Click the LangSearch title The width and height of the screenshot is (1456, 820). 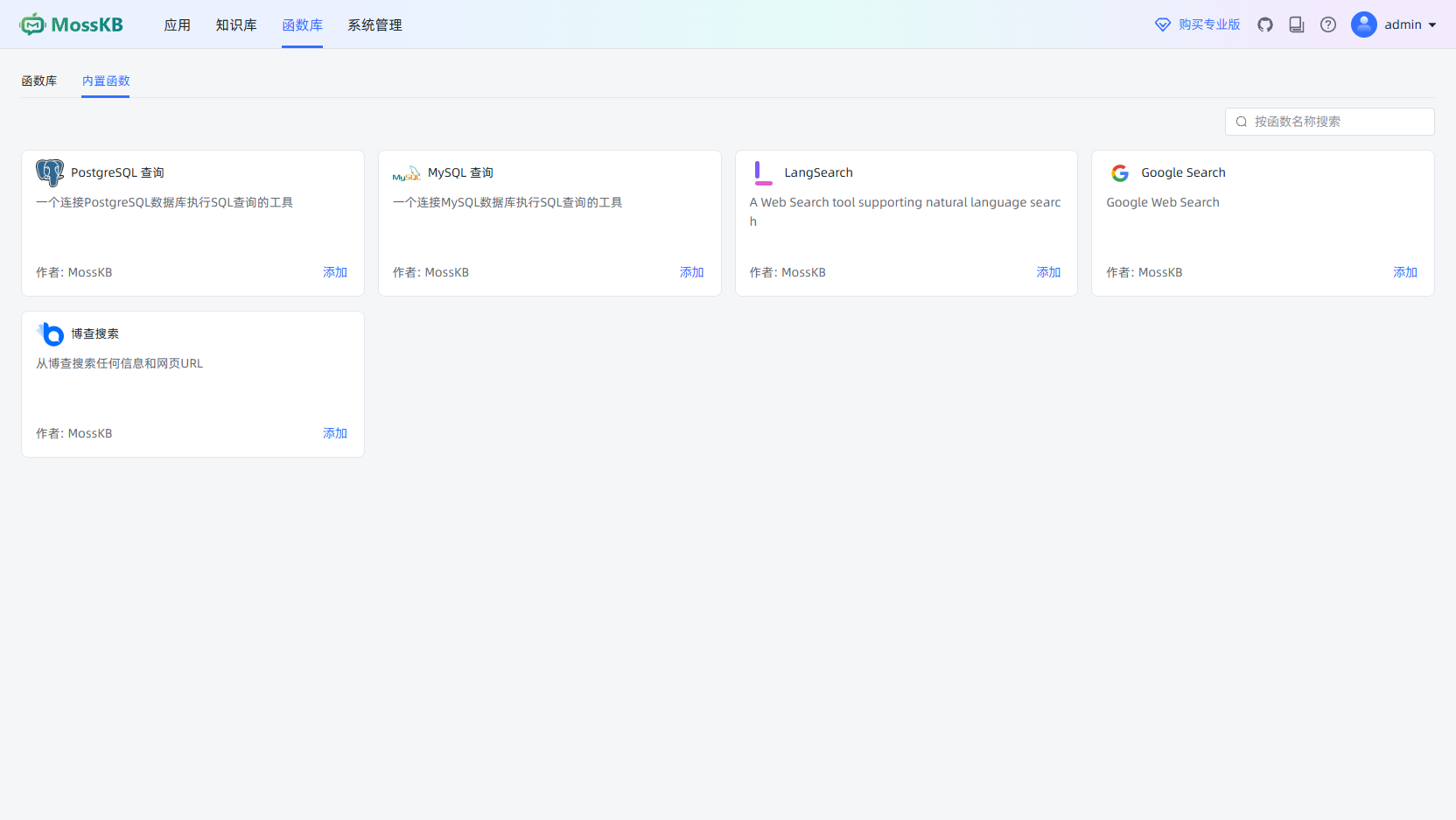818,172
